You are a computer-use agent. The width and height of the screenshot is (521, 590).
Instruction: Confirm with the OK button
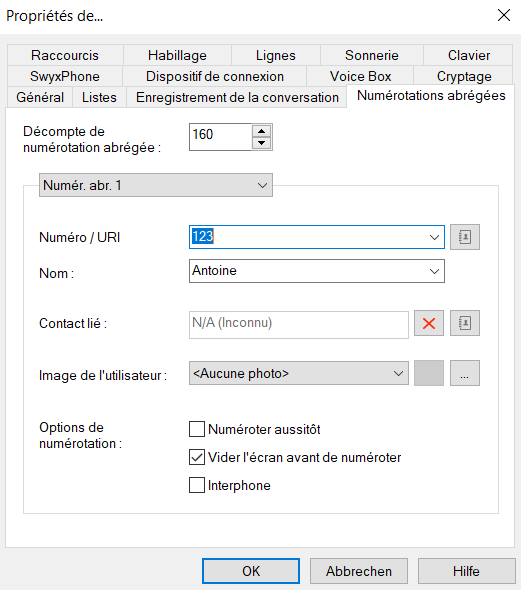(x=251, y=571)
